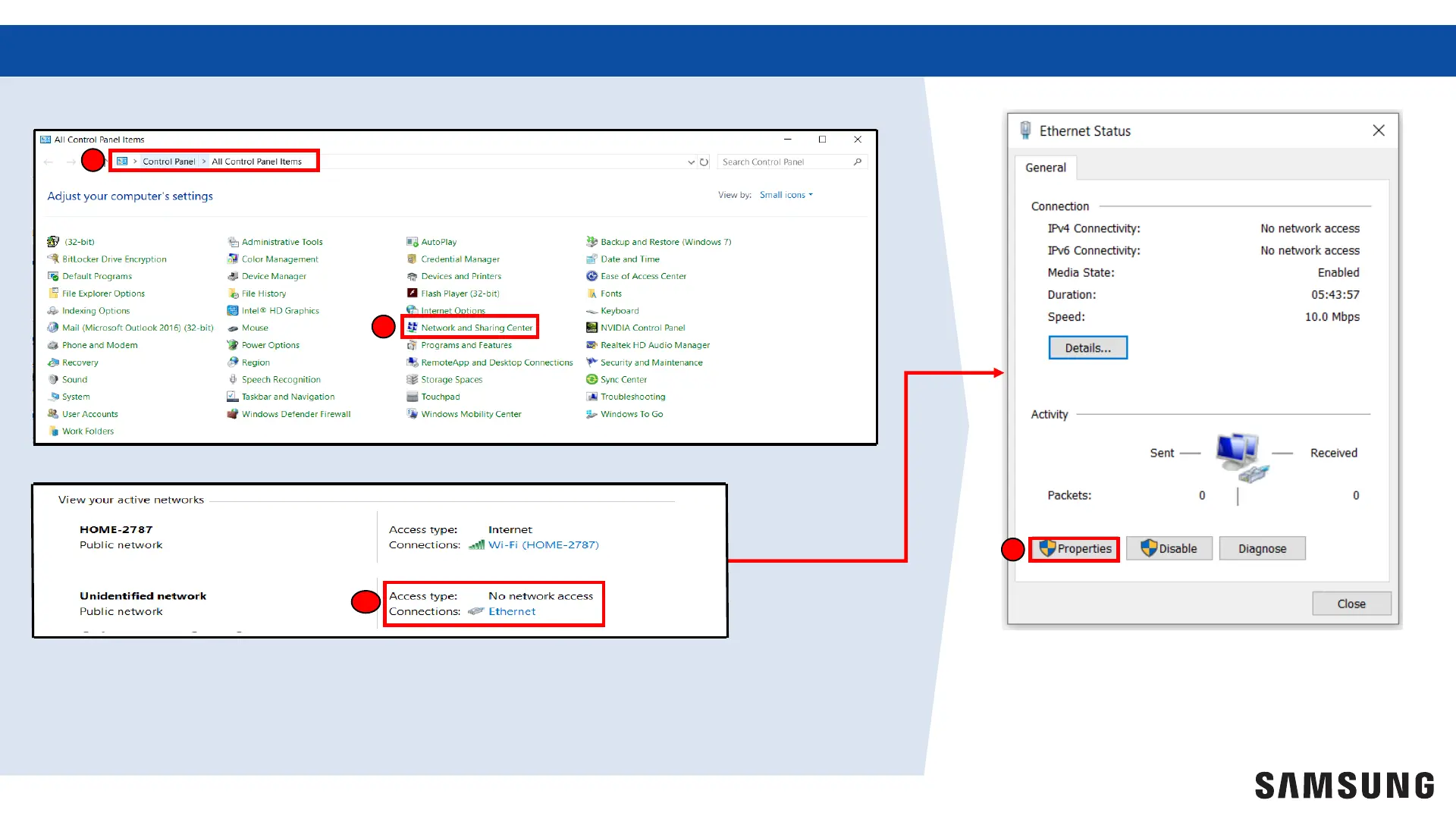Expand the address bar history dropdown
This screenshot has height=819, width=1456.
click(691, 162)
